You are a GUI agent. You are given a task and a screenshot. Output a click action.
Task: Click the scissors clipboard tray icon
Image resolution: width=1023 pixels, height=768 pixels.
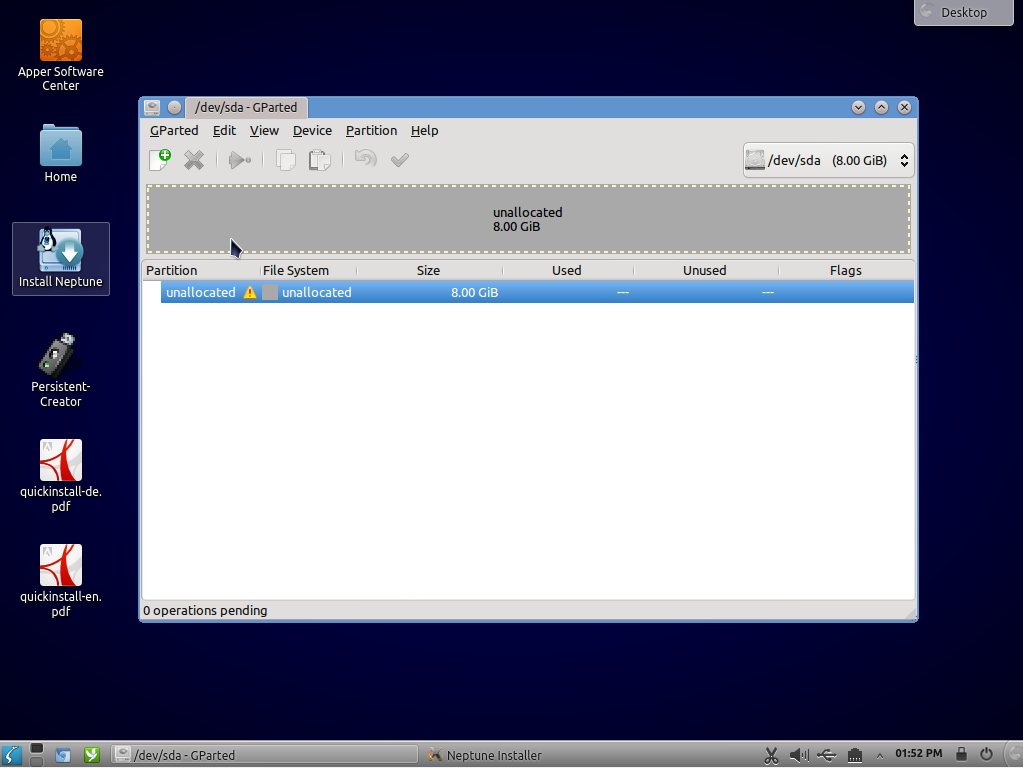[x=771, y=756]
